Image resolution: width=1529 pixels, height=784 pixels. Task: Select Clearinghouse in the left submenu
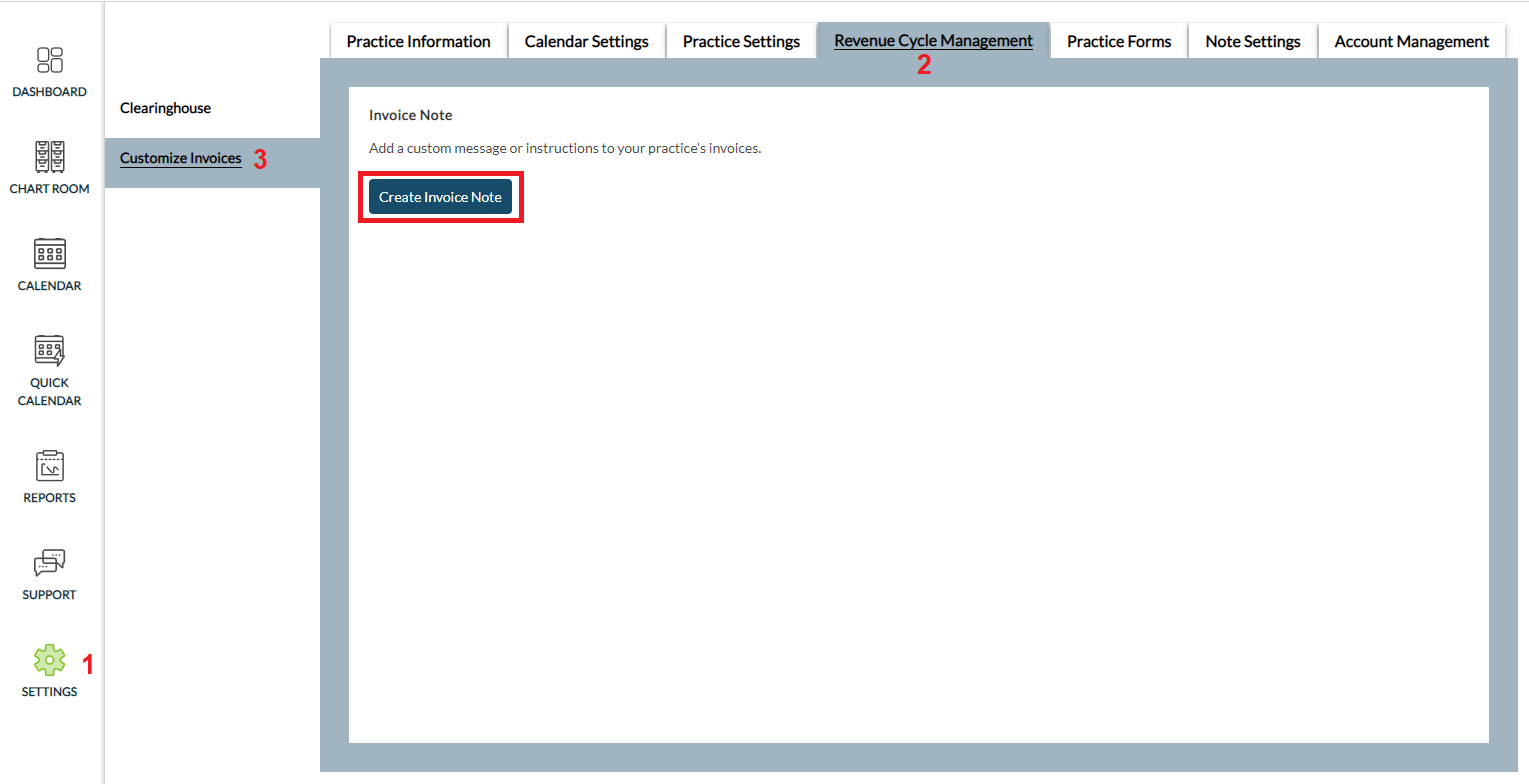tap(165, 108)
